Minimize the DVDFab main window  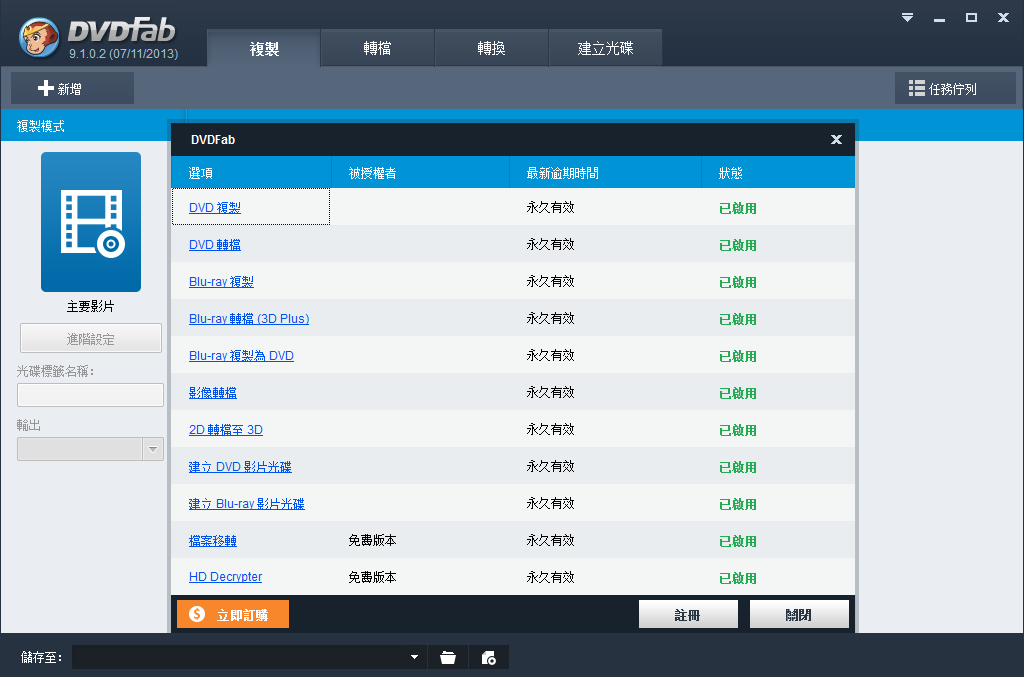(939, 18)
